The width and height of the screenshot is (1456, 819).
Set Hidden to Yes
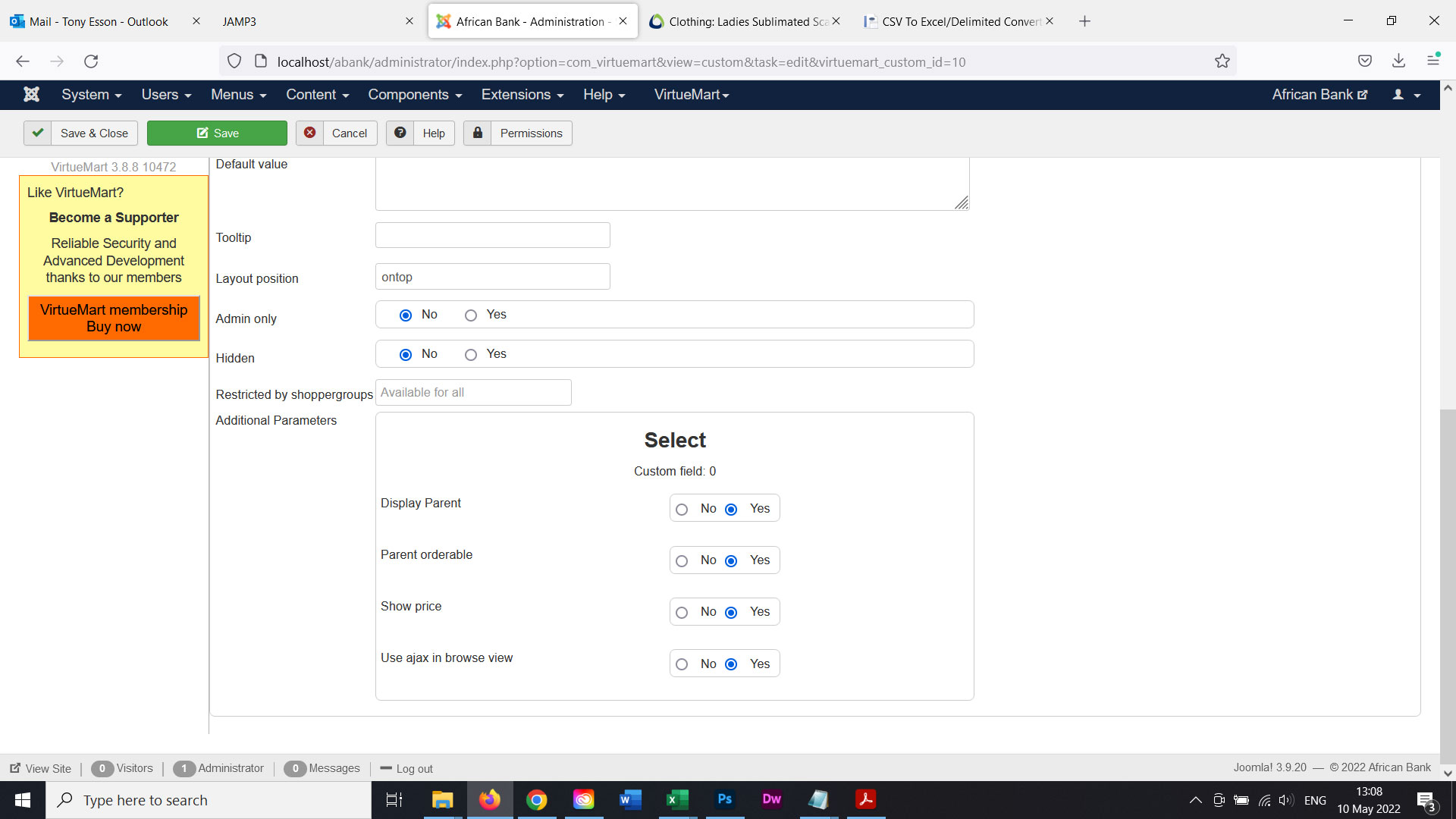[471, 355]
